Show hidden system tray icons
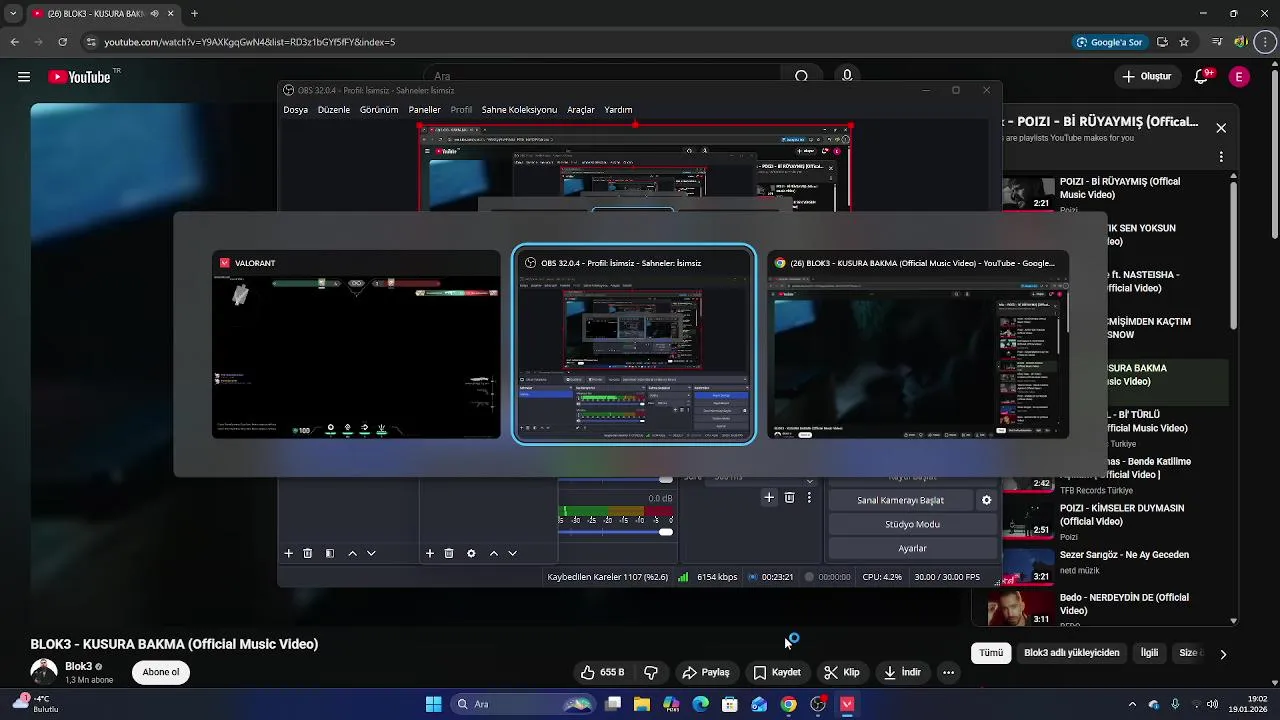The height and width of the screenshot is (720, 1280). coord(1132,704)
